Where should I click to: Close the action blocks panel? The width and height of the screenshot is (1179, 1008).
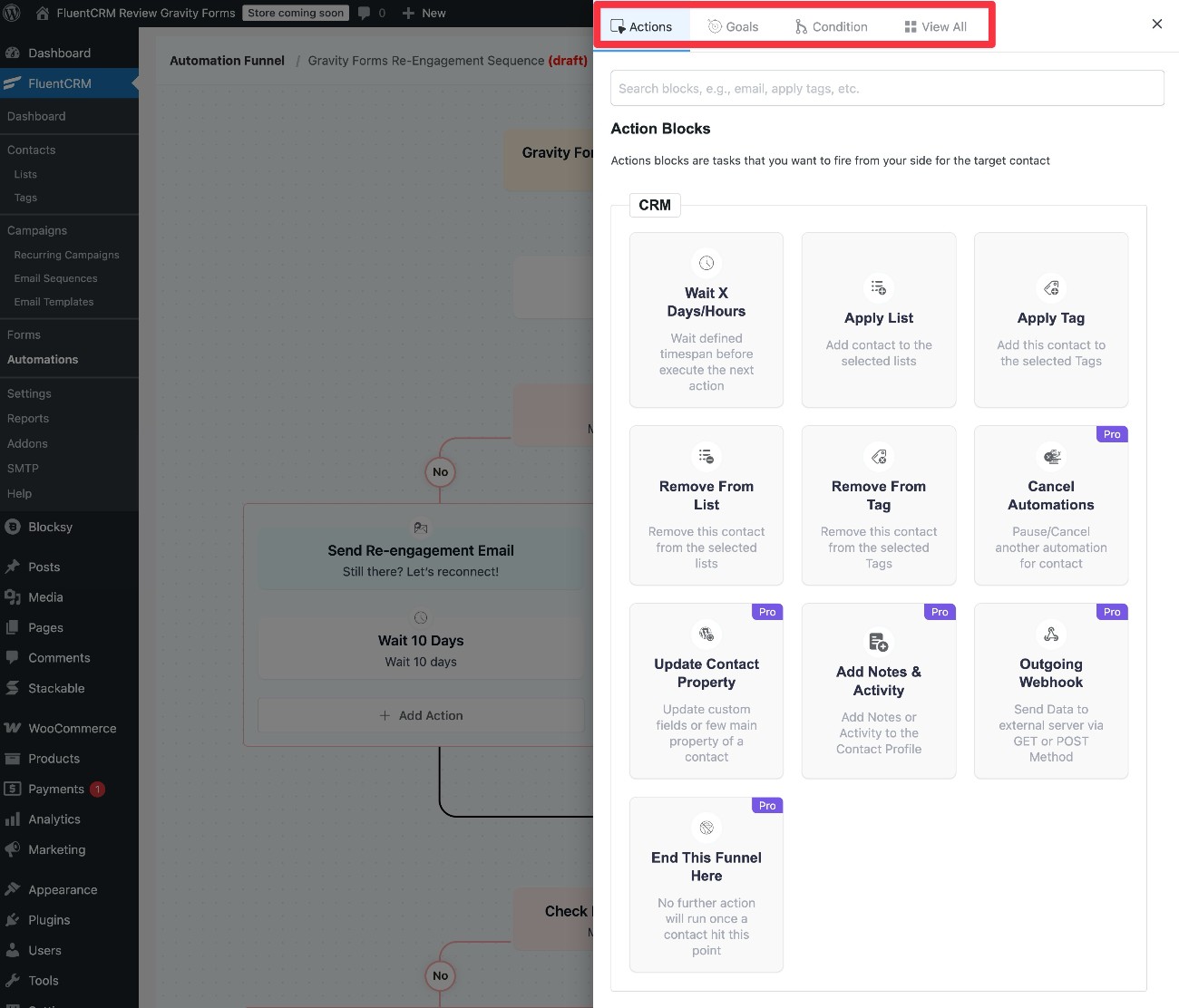[1157, 24]
